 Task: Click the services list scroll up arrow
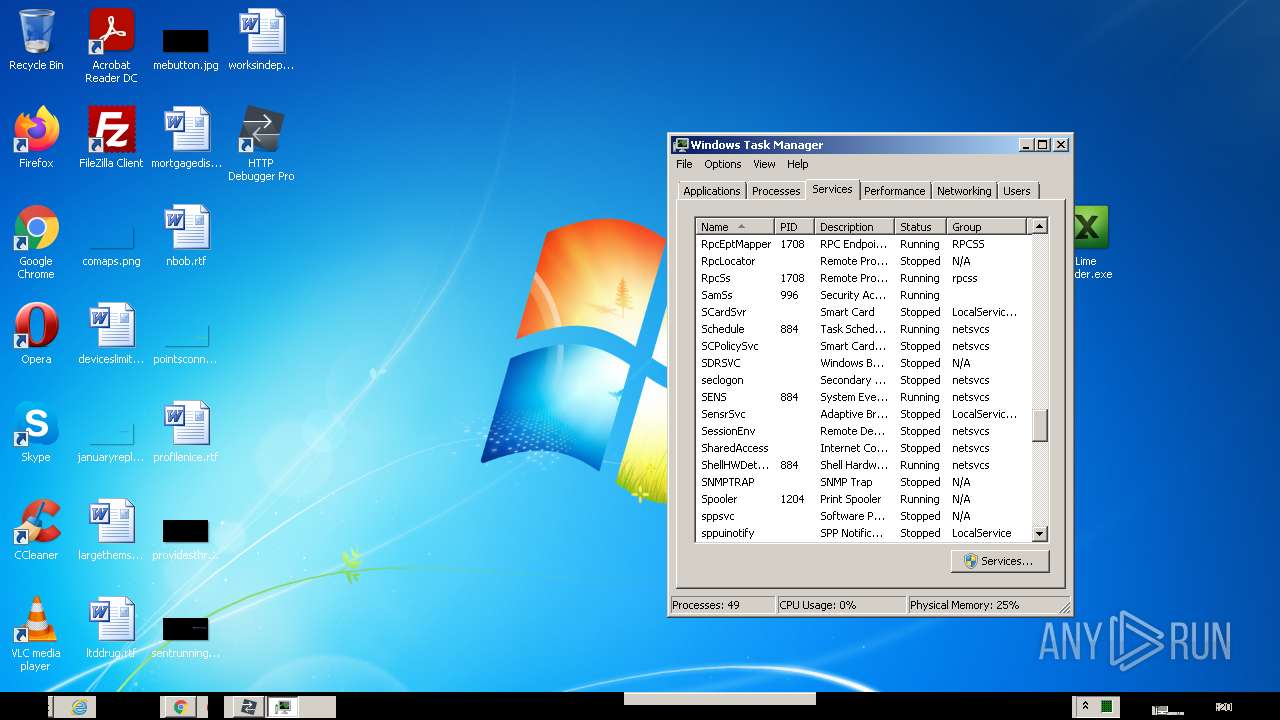(x=1039, y=227)
